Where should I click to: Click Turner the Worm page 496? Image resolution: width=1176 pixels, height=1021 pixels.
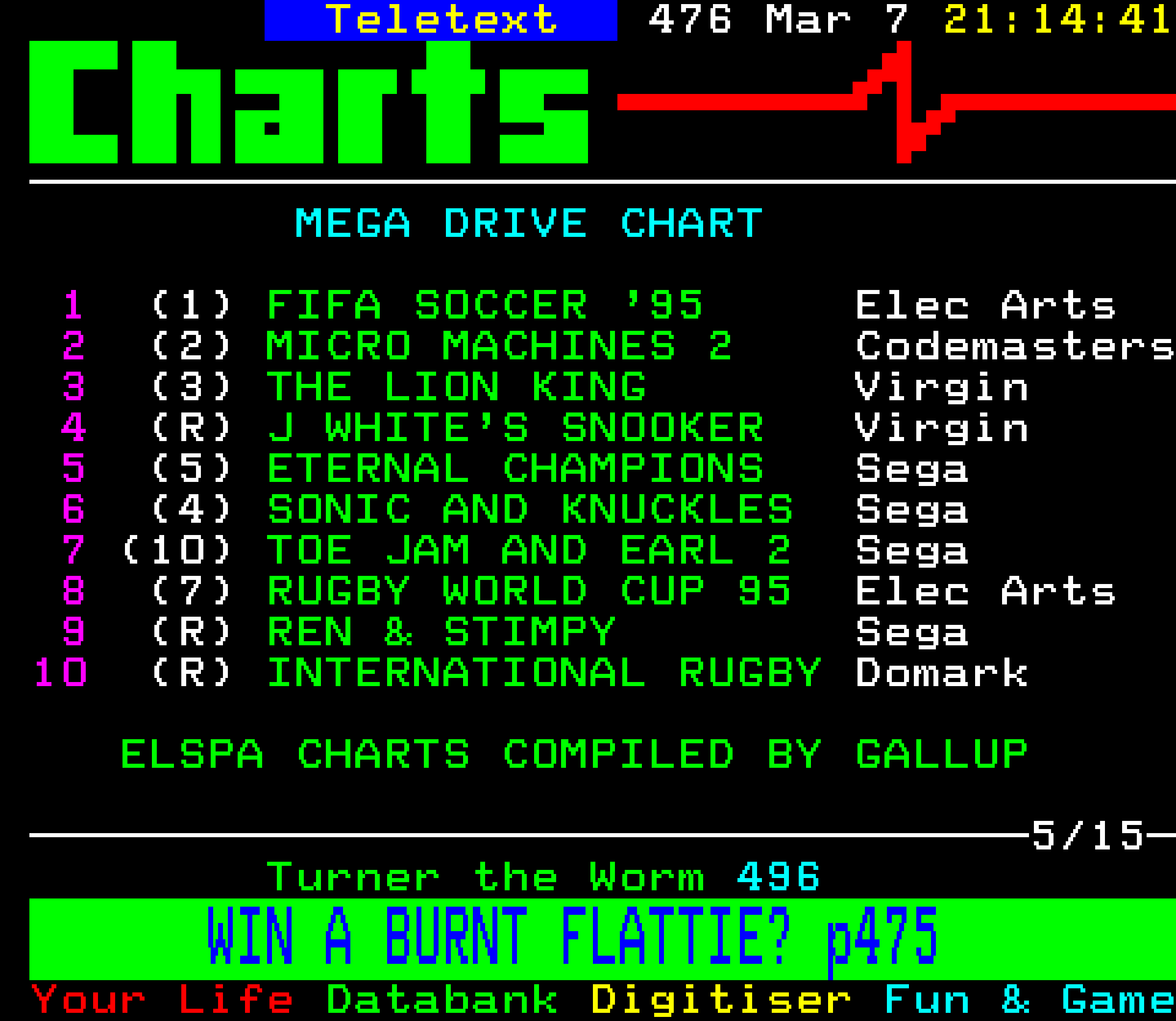tap(543, 877)
